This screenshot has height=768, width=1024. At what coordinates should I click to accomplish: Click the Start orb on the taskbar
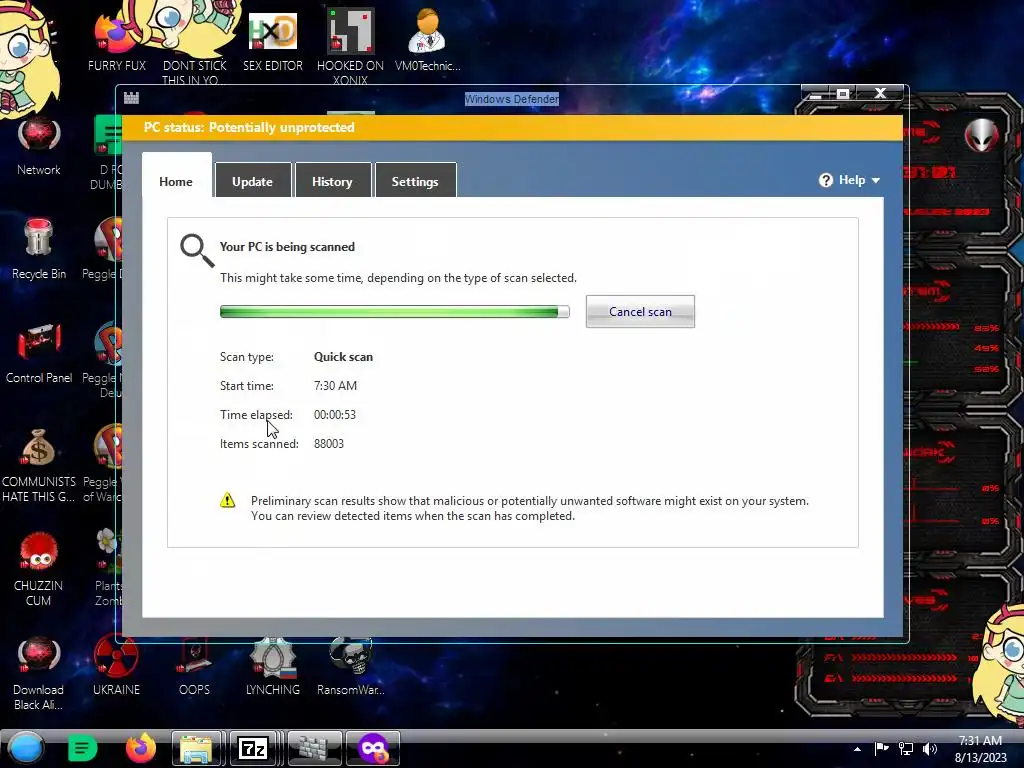[26, 748]
